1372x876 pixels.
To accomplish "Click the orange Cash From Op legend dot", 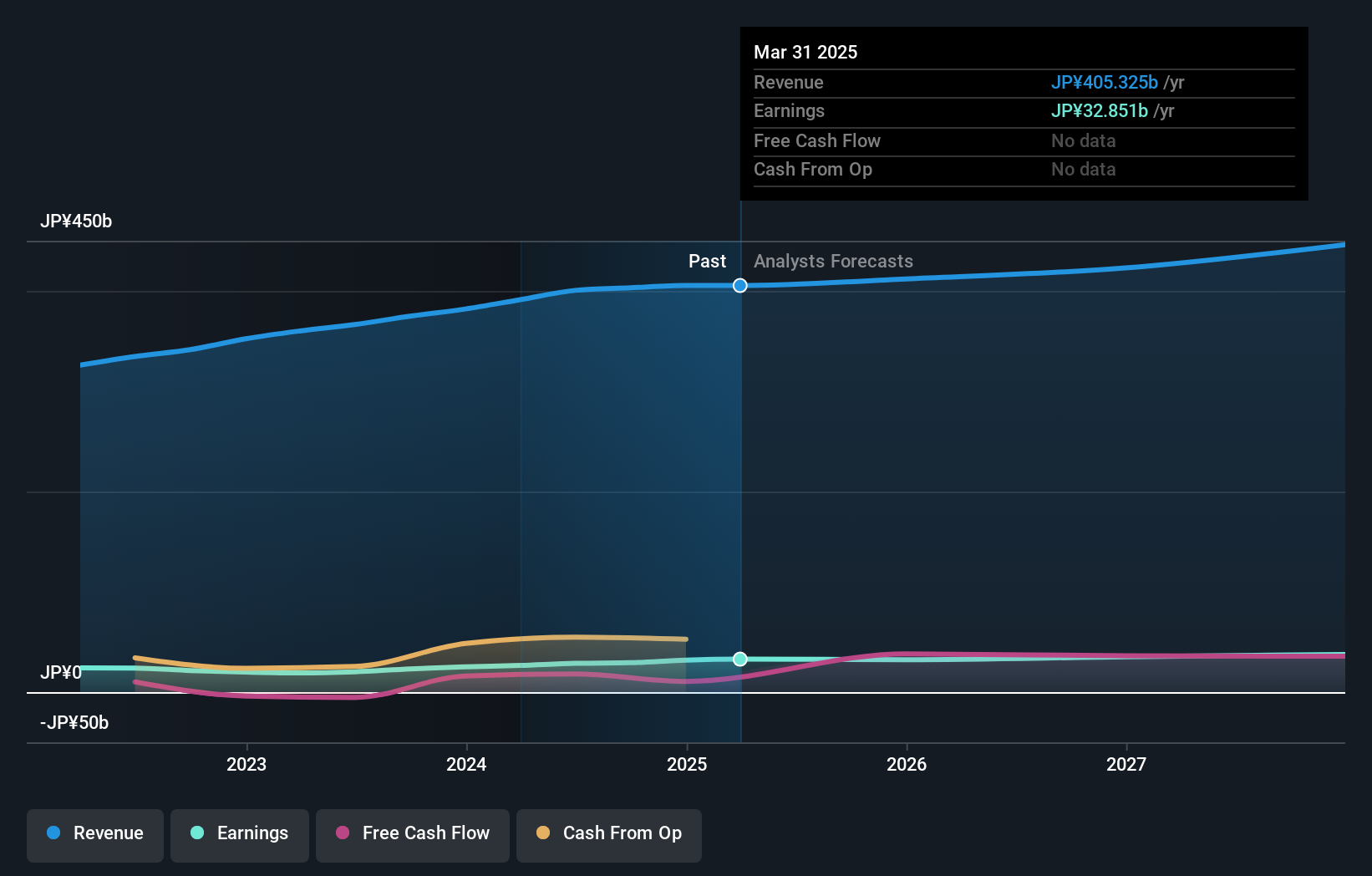I will point(542,833).
